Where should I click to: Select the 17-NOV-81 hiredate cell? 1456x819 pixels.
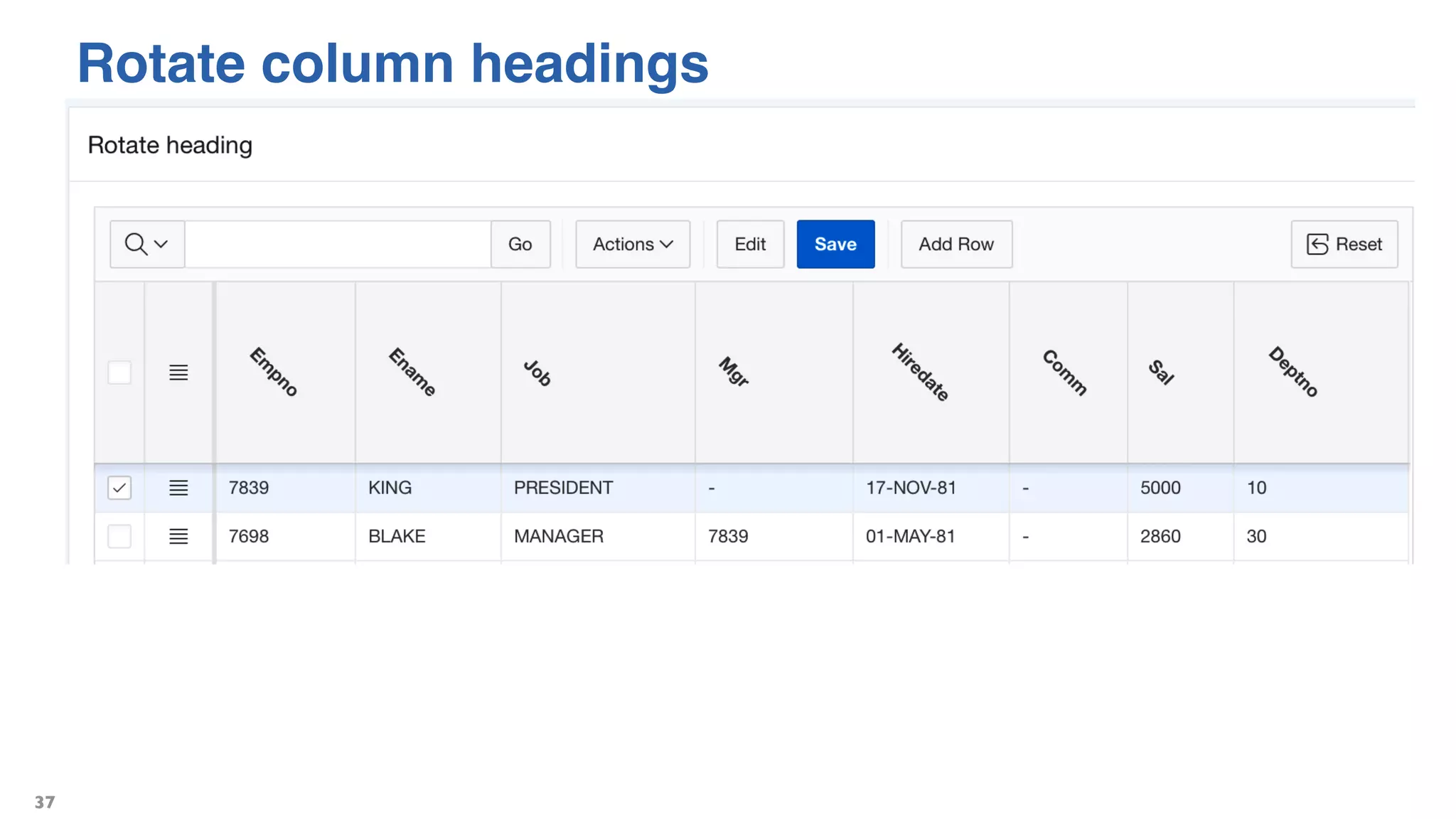[931, 488]
